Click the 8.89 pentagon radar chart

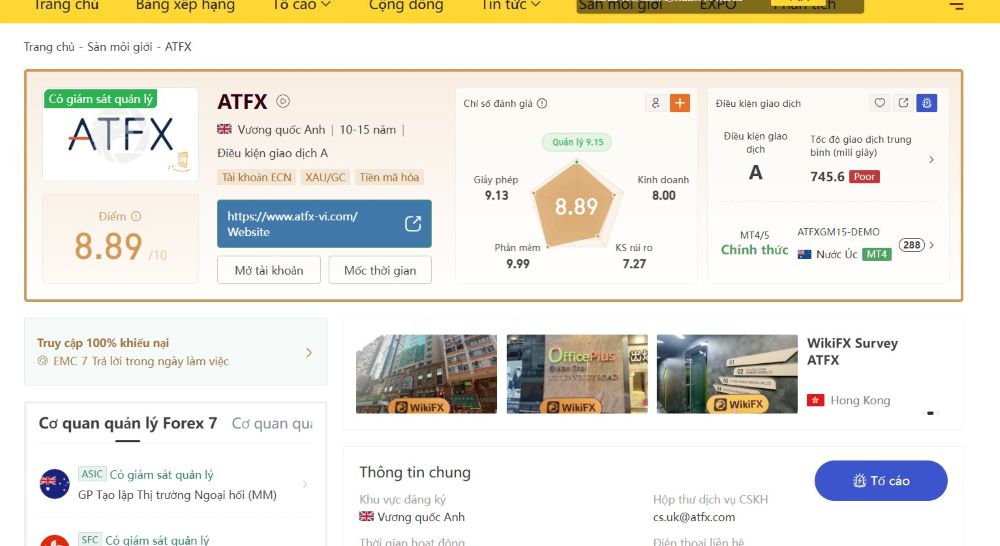(576, 205)
